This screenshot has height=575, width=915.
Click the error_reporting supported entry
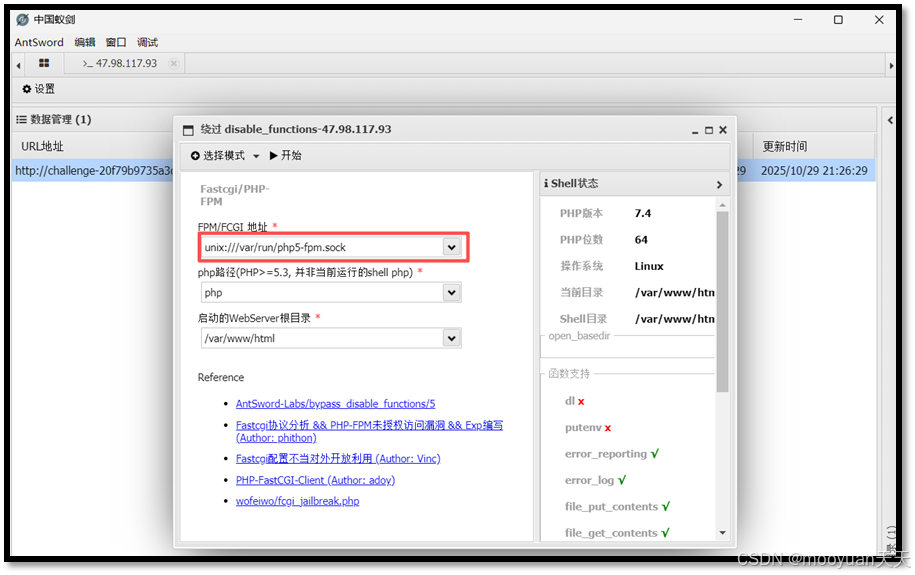pos(612,454)
